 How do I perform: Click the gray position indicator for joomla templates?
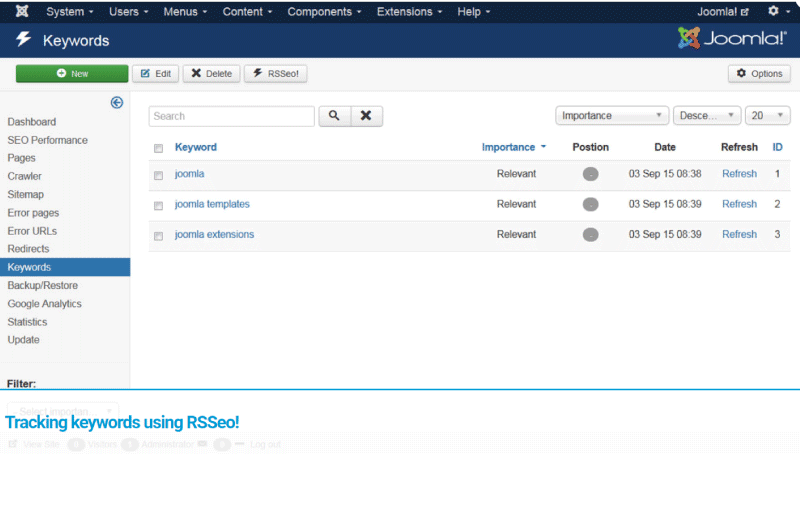coord(590,205)
